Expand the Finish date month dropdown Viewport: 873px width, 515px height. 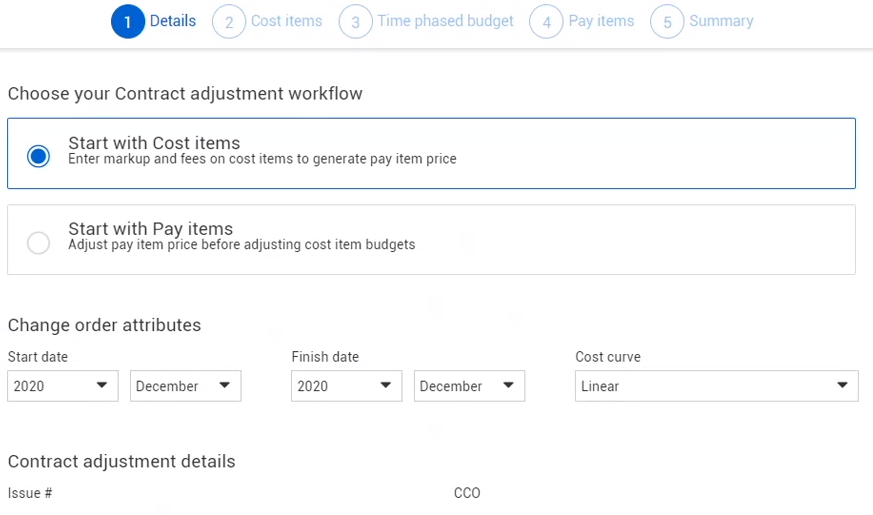[x=469, y=386]
